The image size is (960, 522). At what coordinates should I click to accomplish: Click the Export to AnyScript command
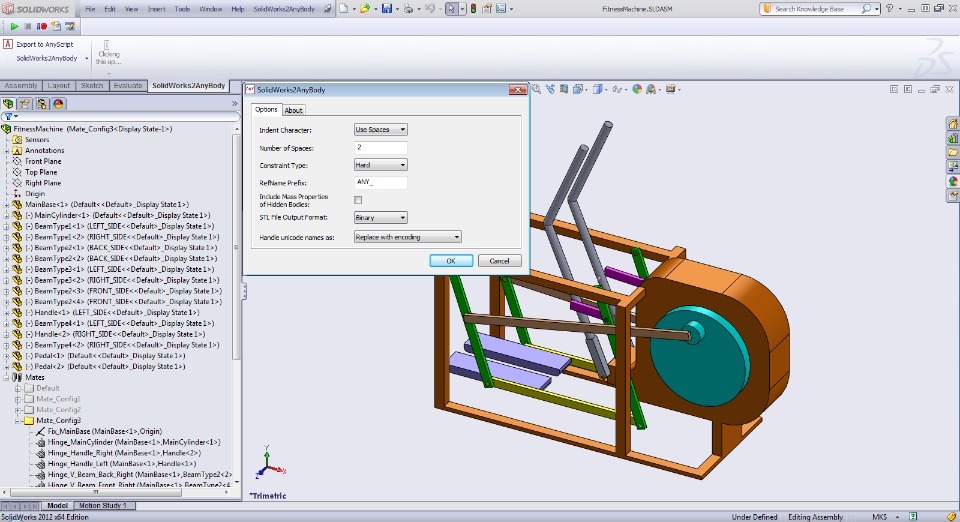click(45, 44)
